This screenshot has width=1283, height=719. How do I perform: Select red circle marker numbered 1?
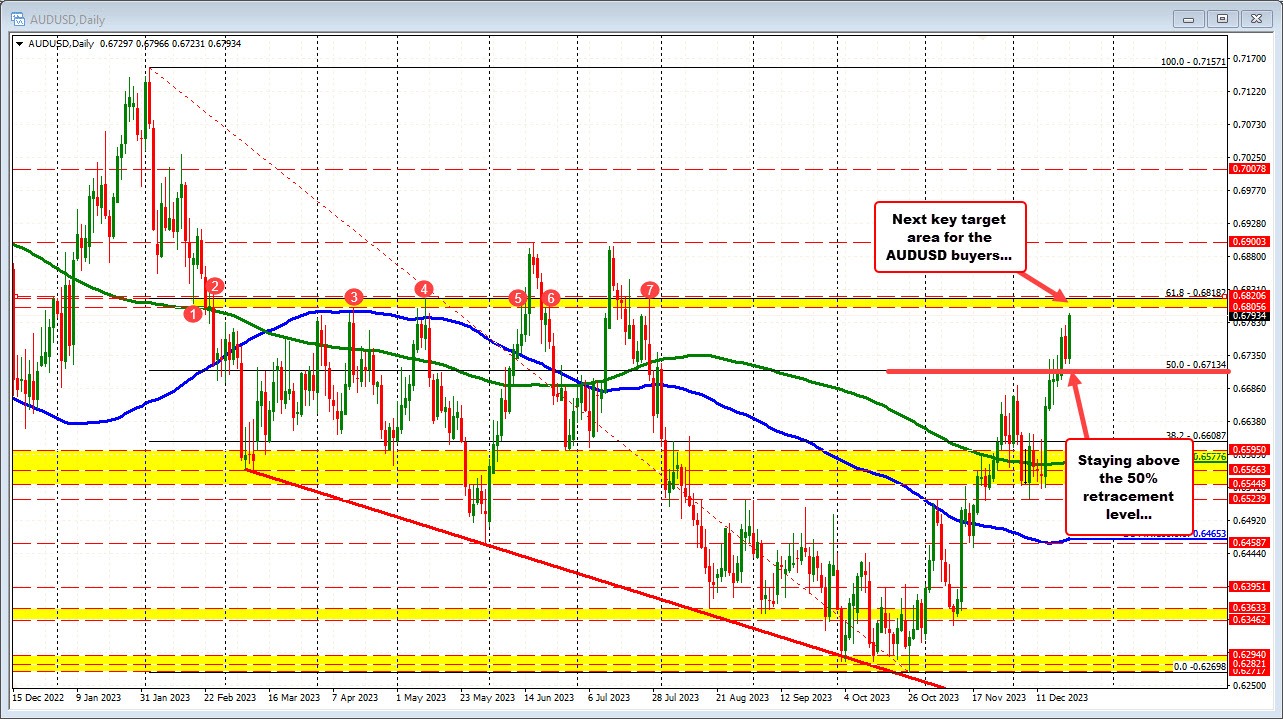(193, 313)
